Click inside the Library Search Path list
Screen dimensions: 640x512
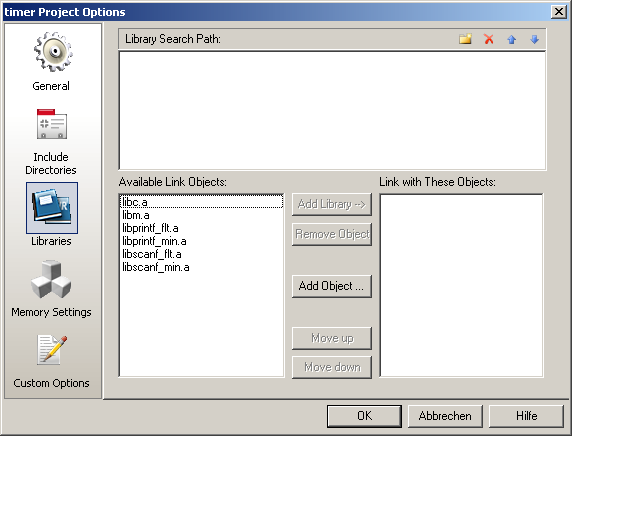click(332, 110)
